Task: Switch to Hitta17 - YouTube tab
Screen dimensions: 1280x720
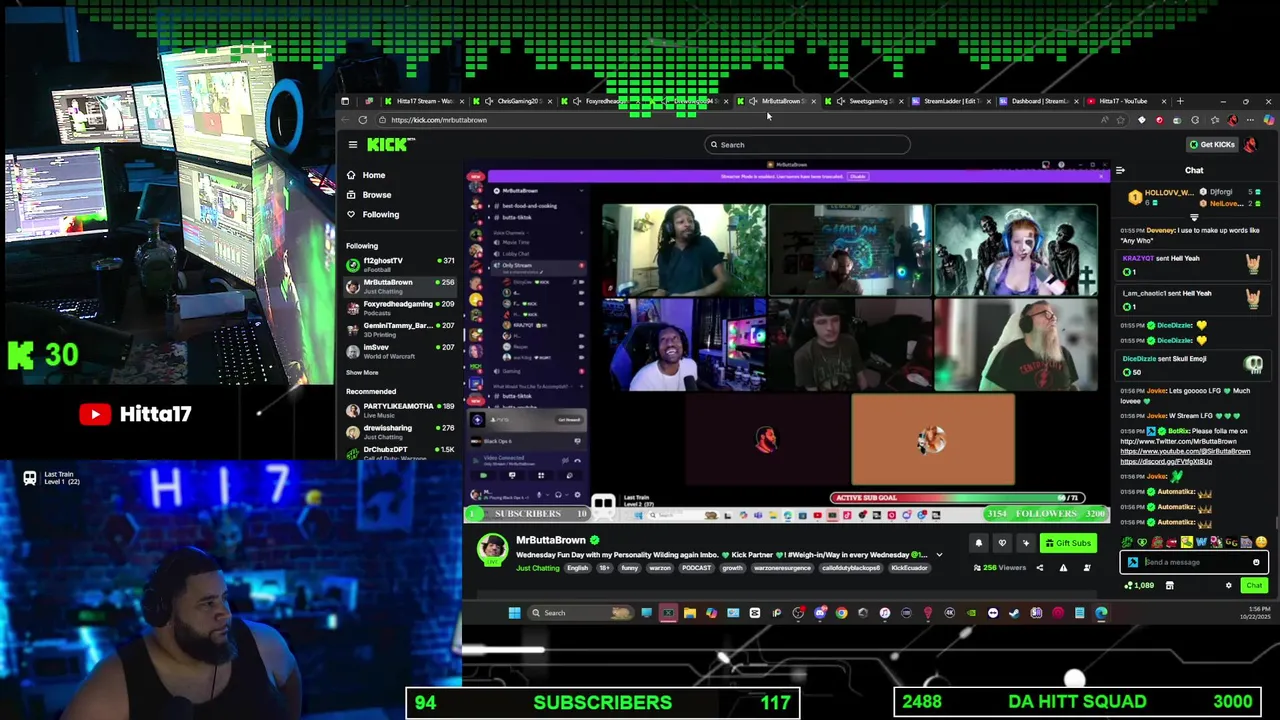Action: [1122, 101]
